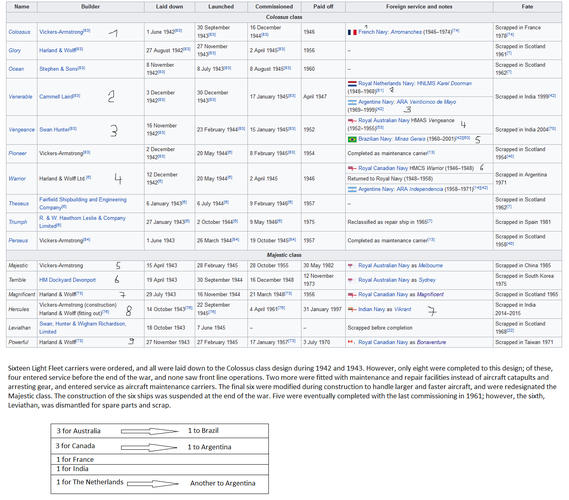Viewport: 569px width, 500px height.
Task: Open Argentine Navy ARA Independencia link
Action: (x=400, y=189)
